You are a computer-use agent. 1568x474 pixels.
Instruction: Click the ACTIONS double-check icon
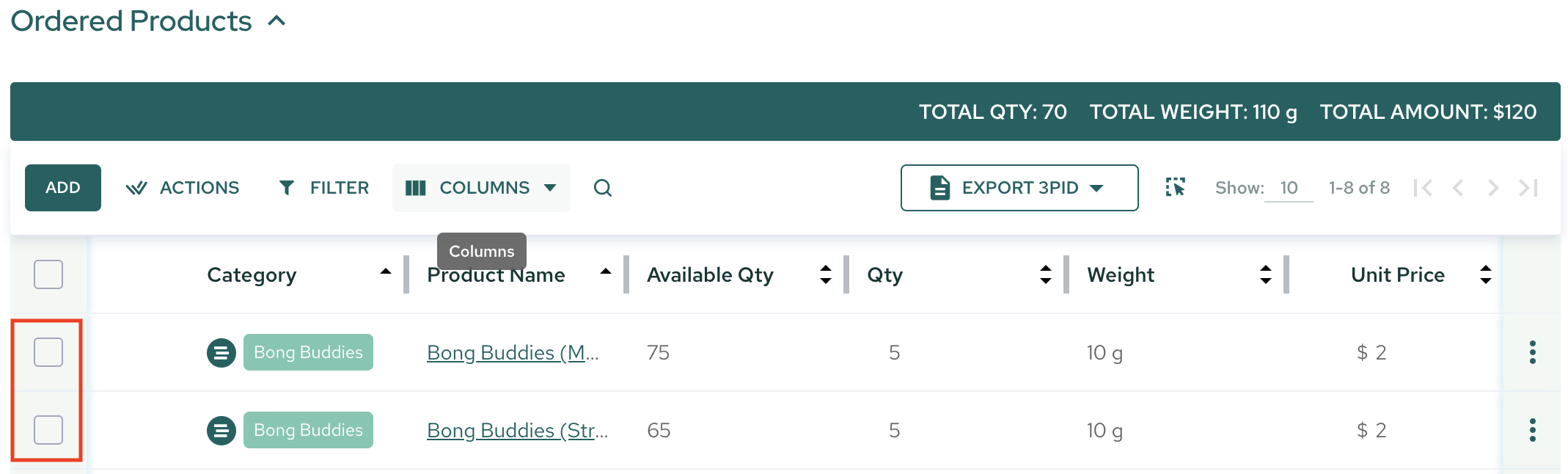[136, 189]
